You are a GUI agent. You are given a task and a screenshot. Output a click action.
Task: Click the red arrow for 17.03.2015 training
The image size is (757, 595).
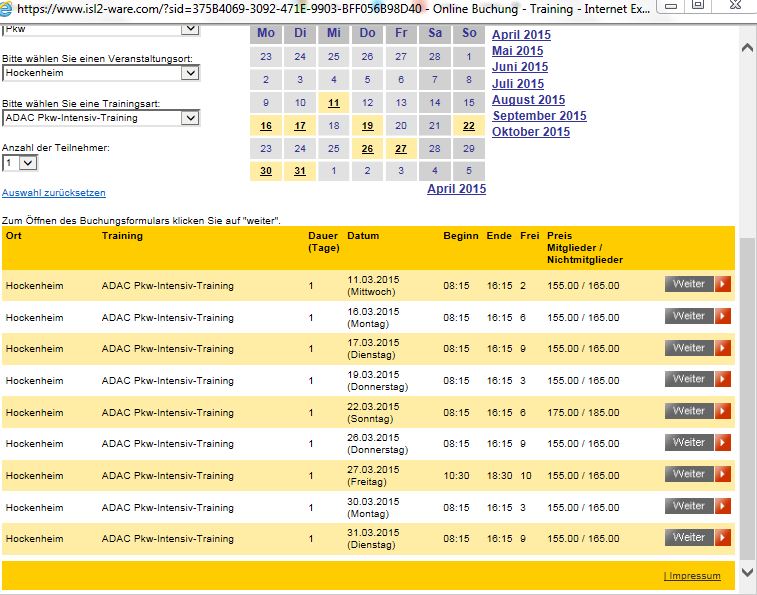point(723,348)
